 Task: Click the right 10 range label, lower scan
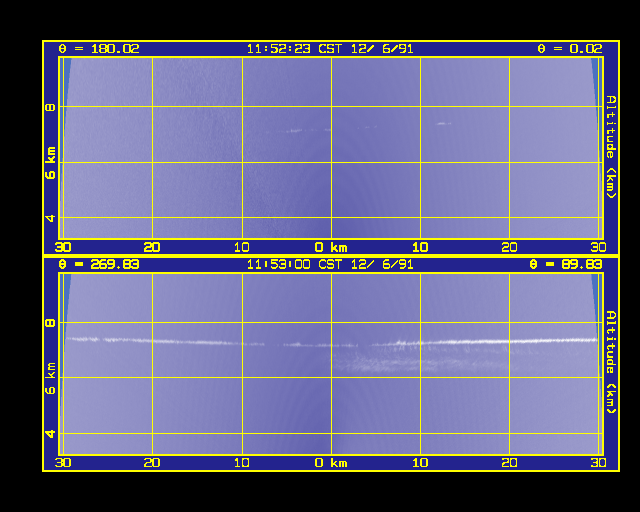(x=420, y=463)
